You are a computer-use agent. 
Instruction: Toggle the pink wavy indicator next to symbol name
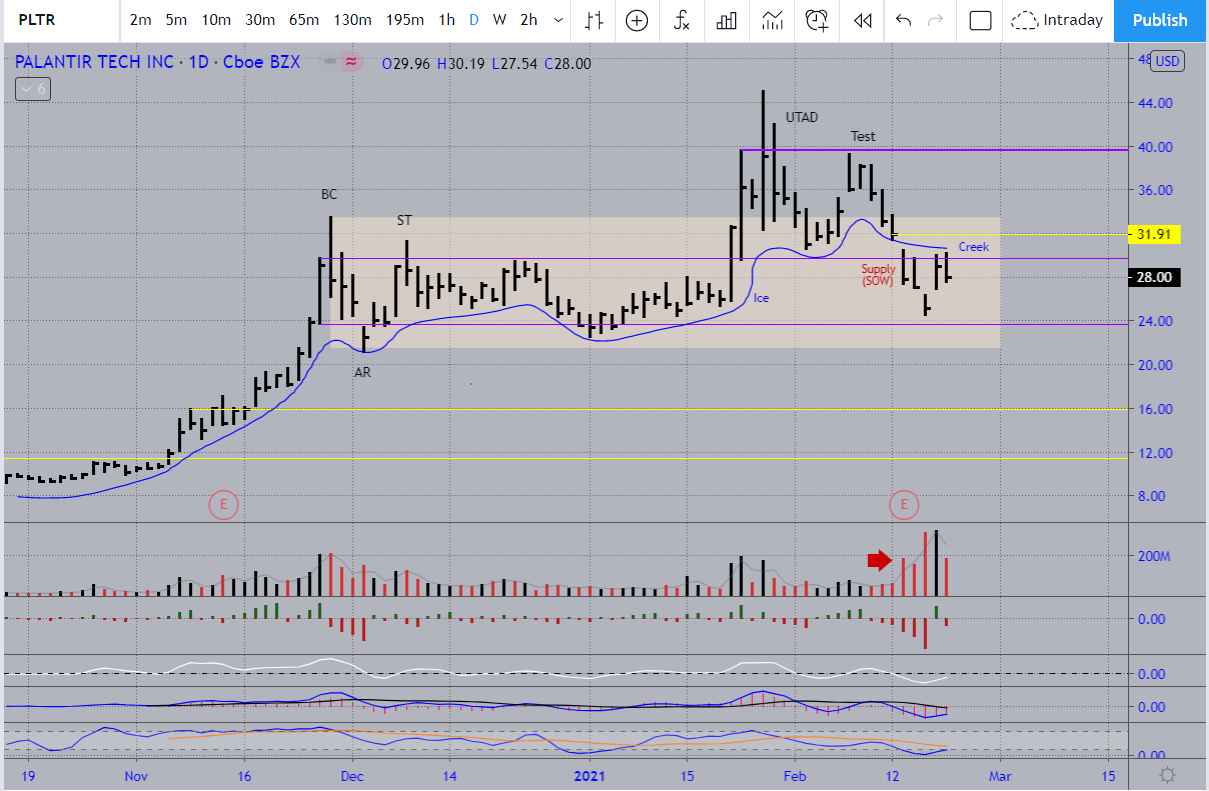(x=352, y=62)
